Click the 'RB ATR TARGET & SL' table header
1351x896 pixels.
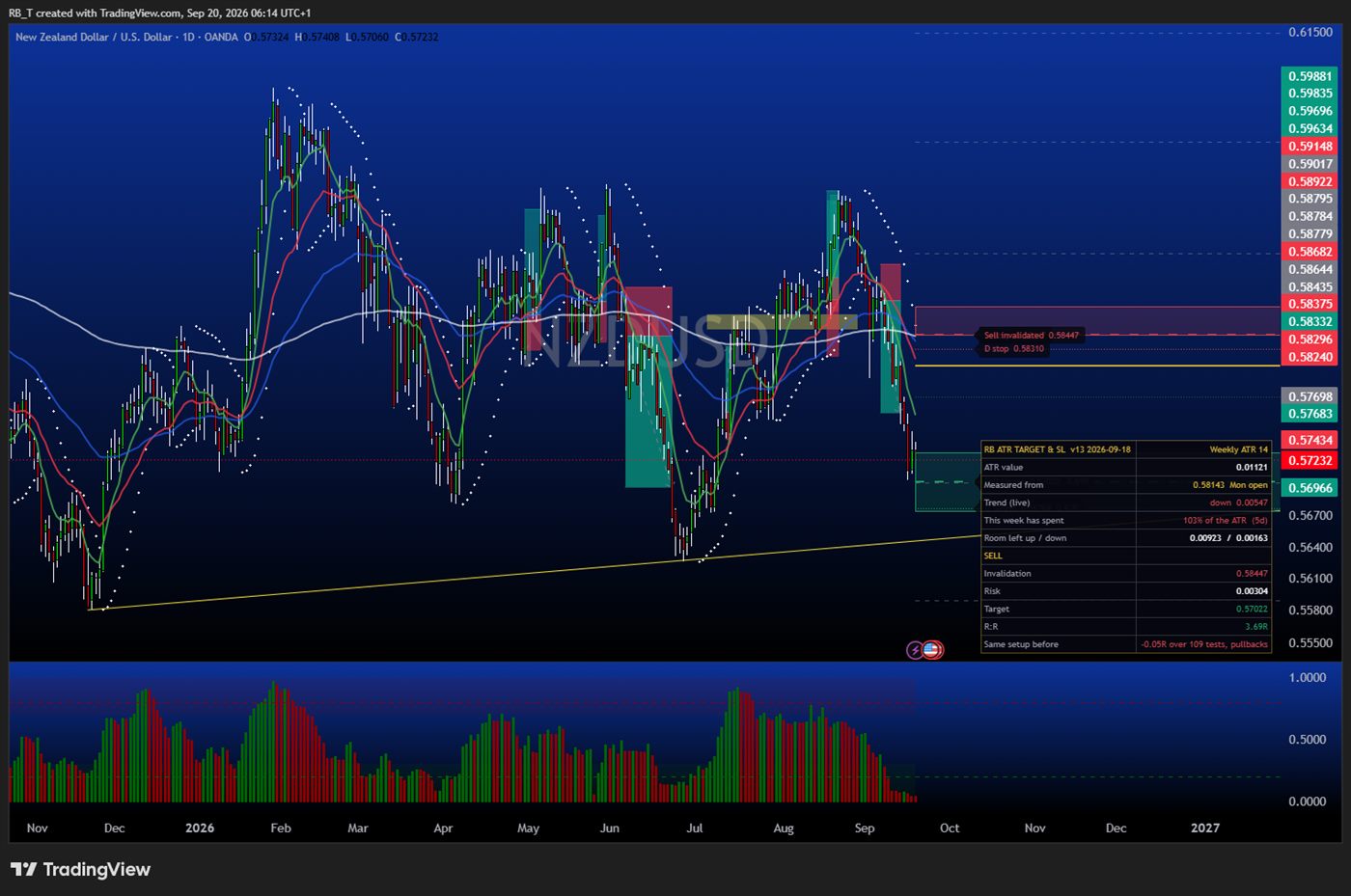point(1058,449)
